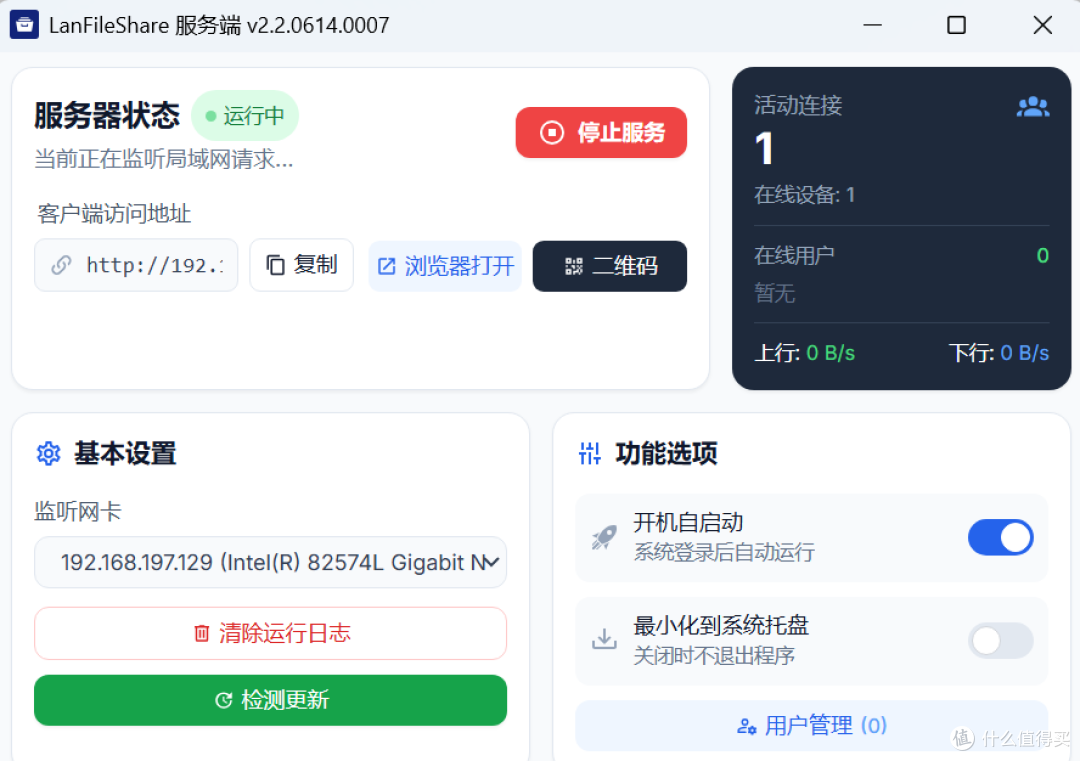Click the 在线设备: 1 text
This screenshot has width=1080, height=761.
pos(804,195)
